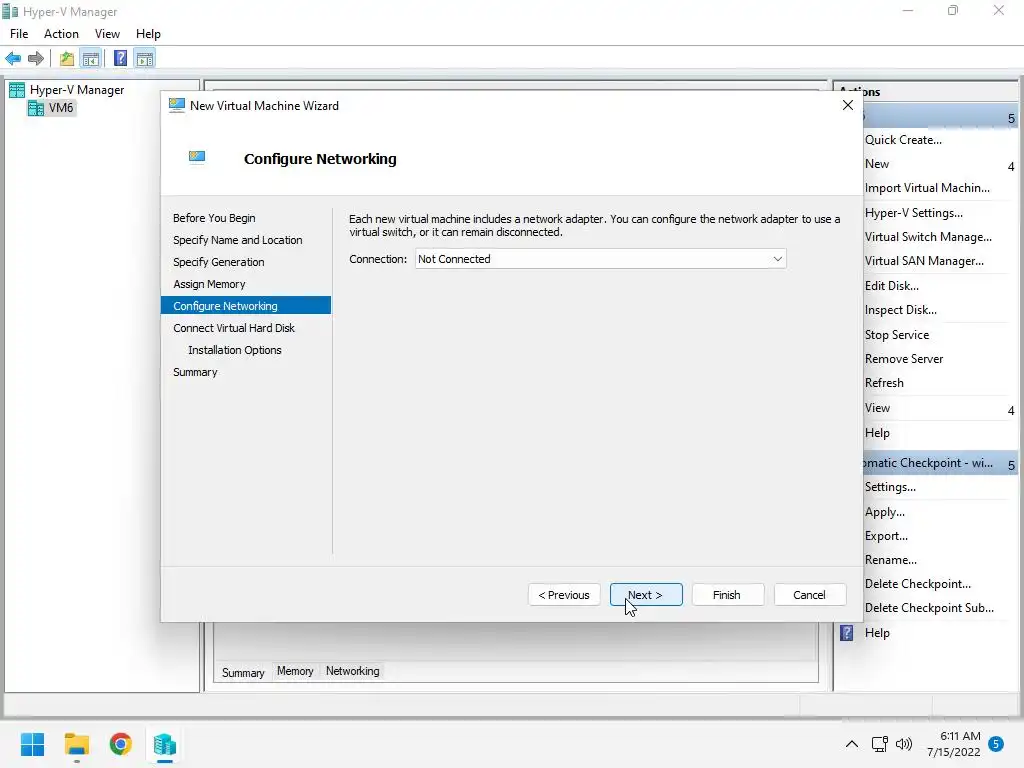Open the Action menu
Image resolution: width=1024 pixels, height=768 pixels.
[x=61, y=34]
